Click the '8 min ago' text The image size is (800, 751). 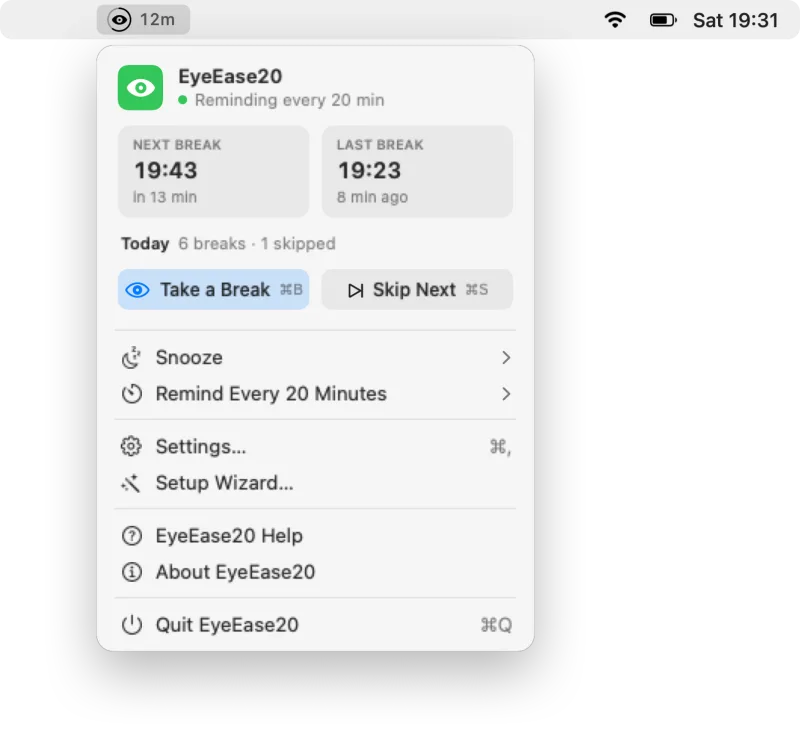coord(372,197)
